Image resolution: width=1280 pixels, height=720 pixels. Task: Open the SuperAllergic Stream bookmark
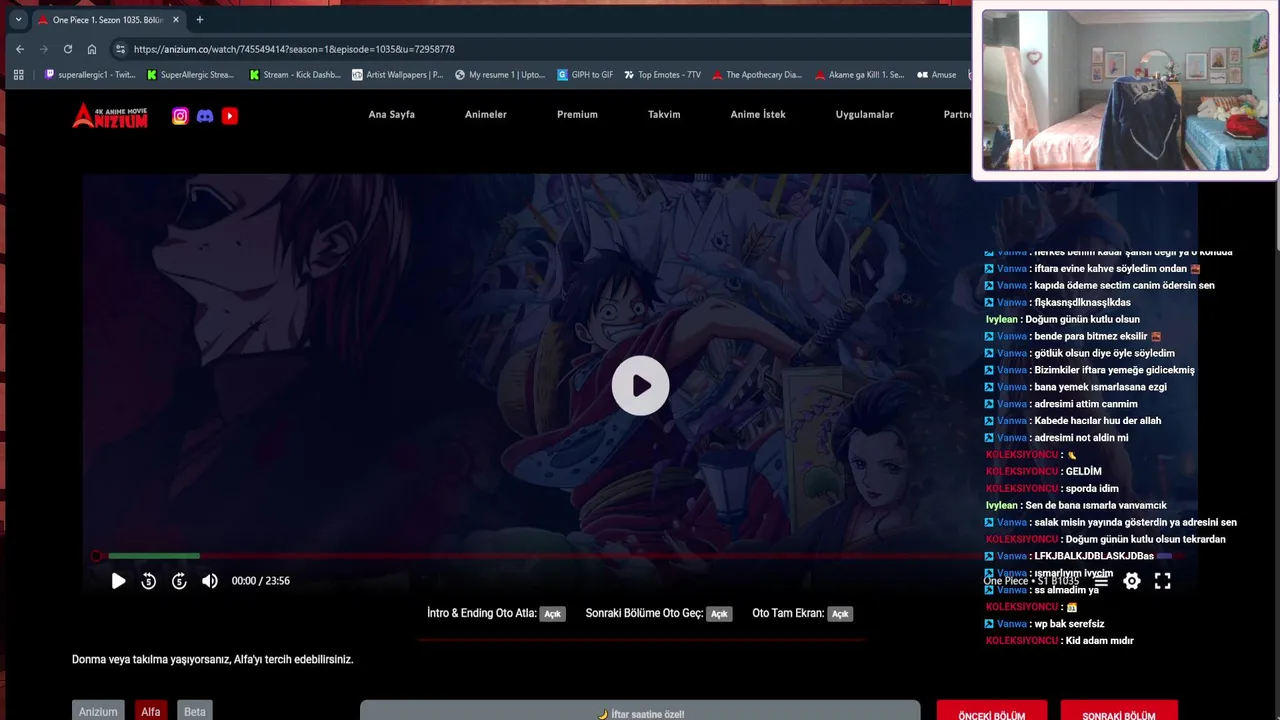(191, 74)
